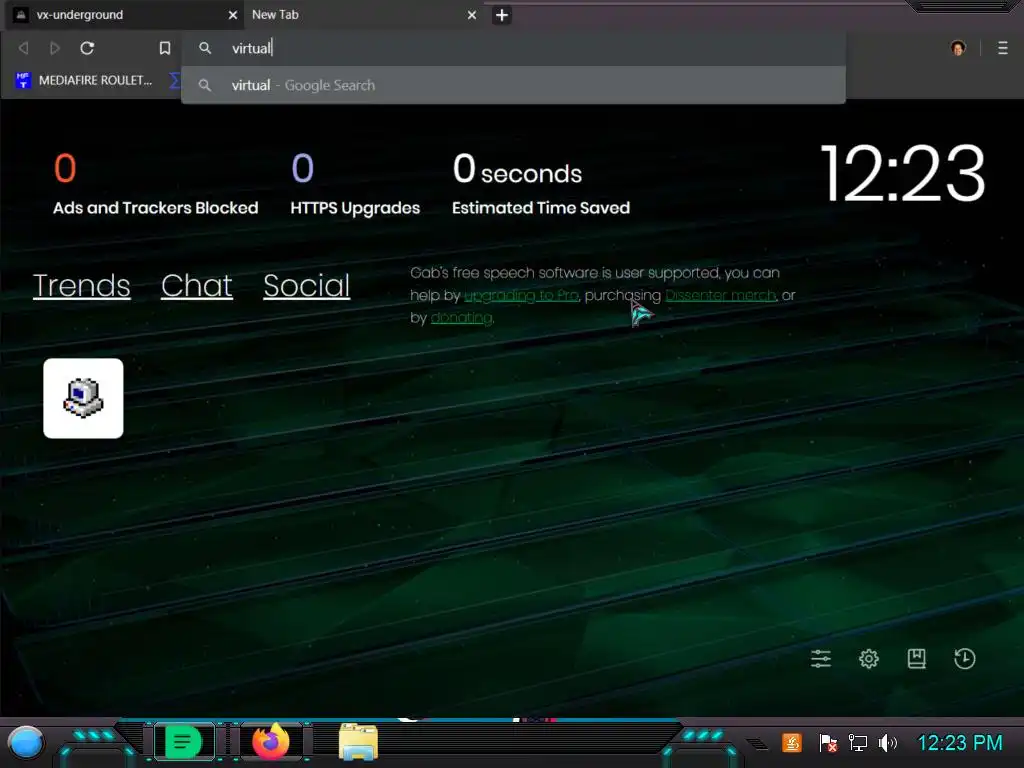Open new tab customize sliders icon

[821, 658]
